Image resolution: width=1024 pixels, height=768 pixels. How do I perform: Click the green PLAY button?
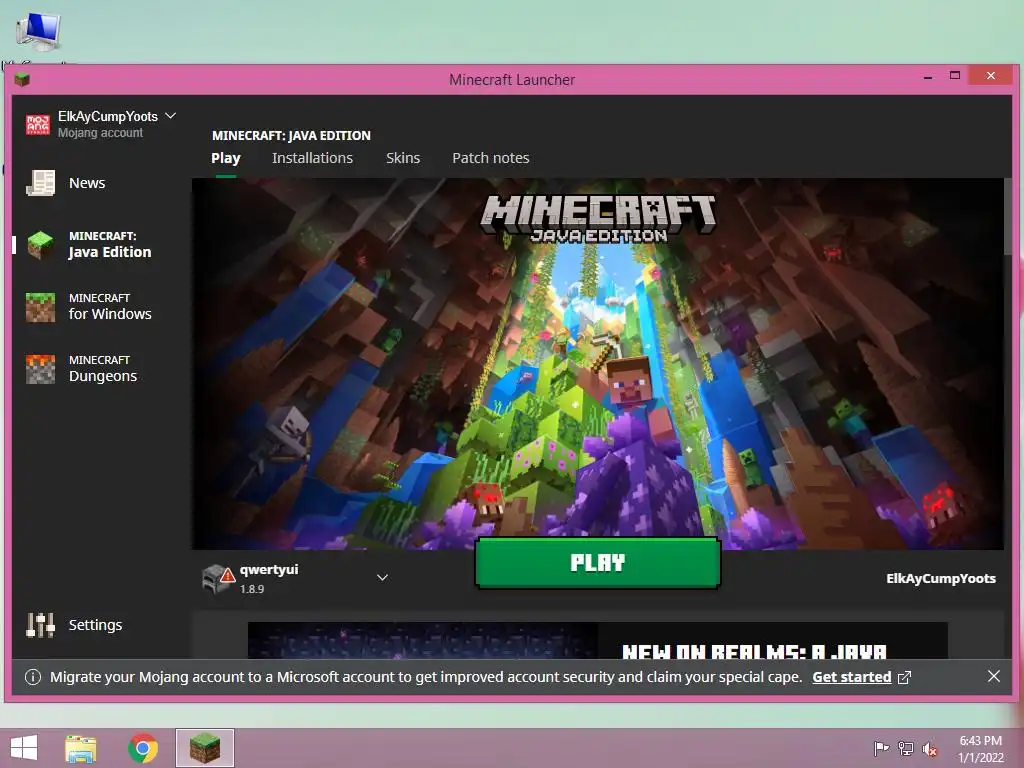(598, 563)
